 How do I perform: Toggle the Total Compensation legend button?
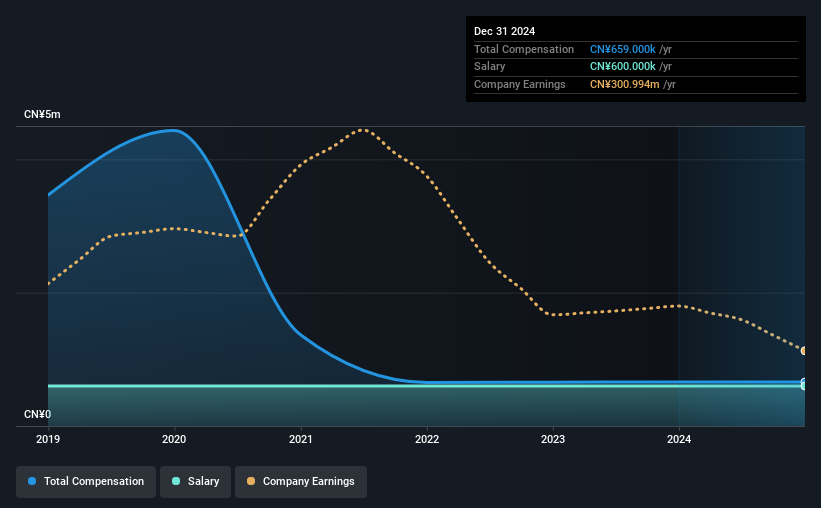pos(86,482)
